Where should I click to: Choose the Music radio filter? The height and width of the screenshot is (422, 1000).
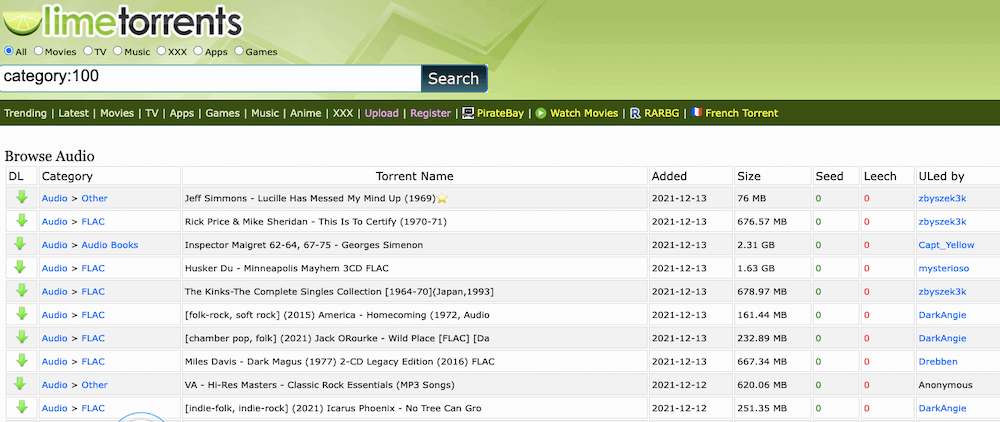(x=117, y=51)
